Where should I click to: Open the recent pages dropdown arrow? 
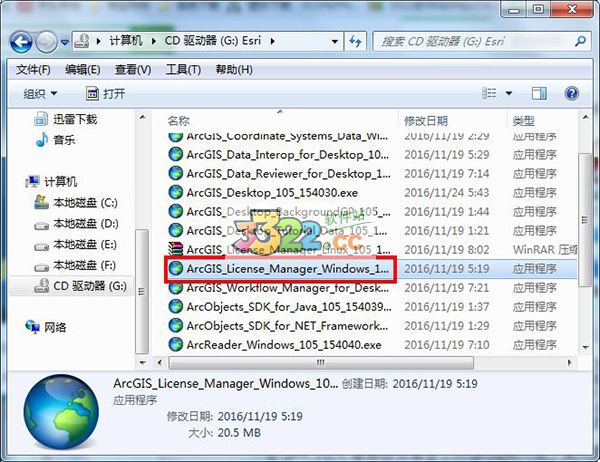(x=65, y=42)
